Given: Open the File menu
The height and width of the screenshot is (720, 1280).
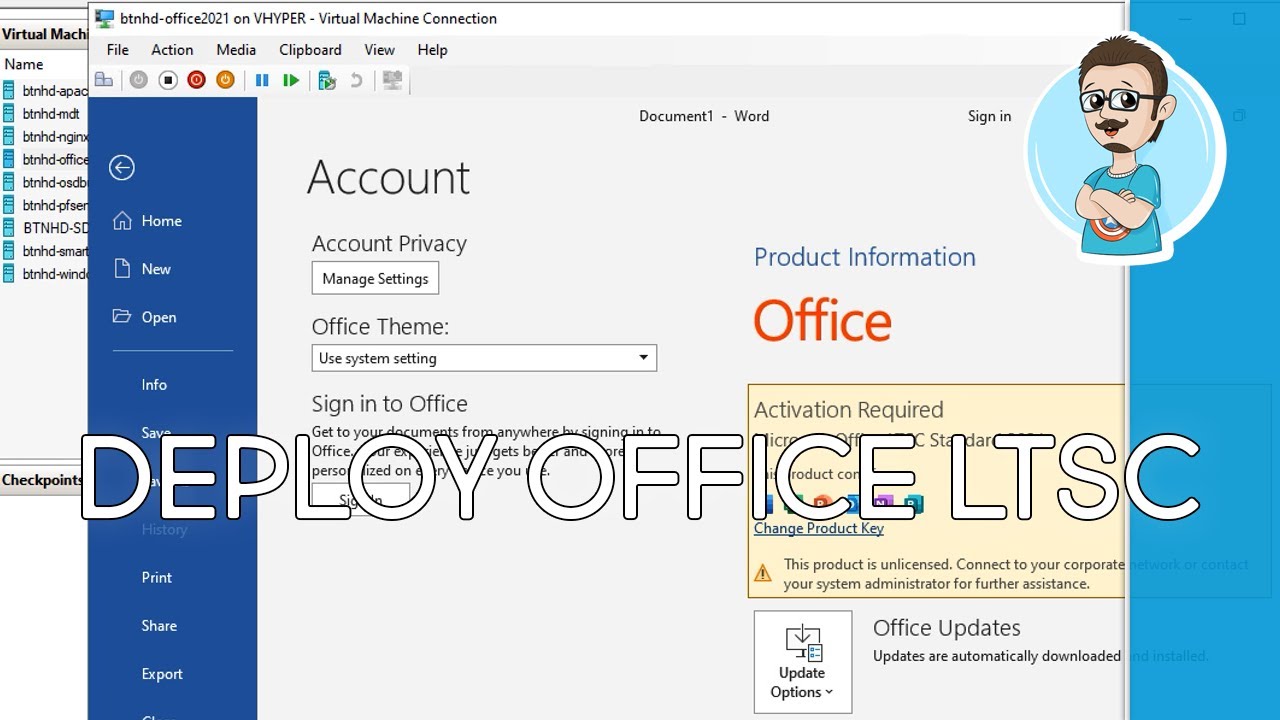Looking at the screenshot, I should [118, 49].
